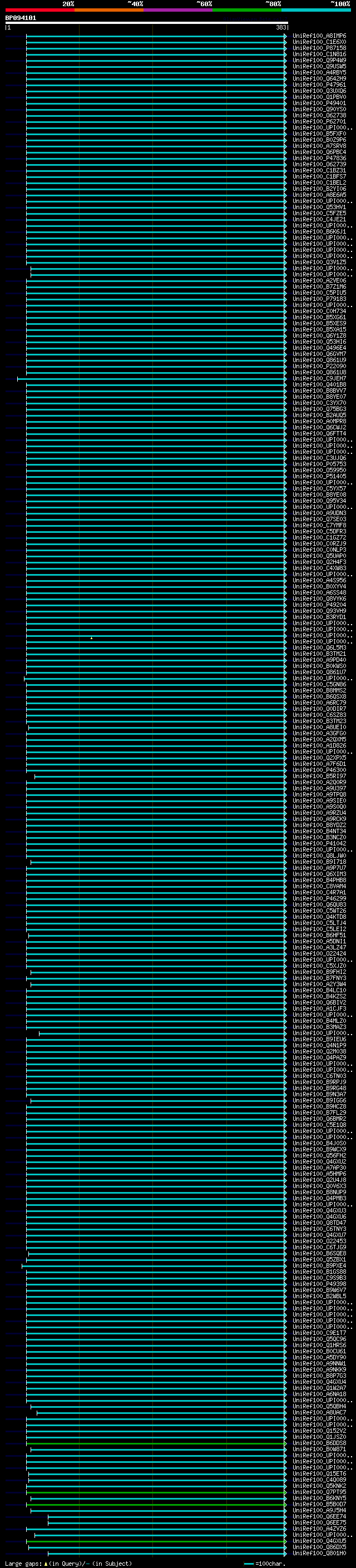Select hit label UniRef100_P46299
Screen dimensions: 356x1568
[319, 899]
